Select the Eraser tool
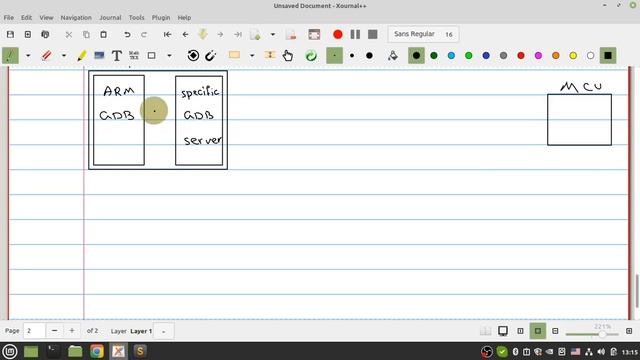This screenshot has width=640, height=360. (x=46, y=56)
